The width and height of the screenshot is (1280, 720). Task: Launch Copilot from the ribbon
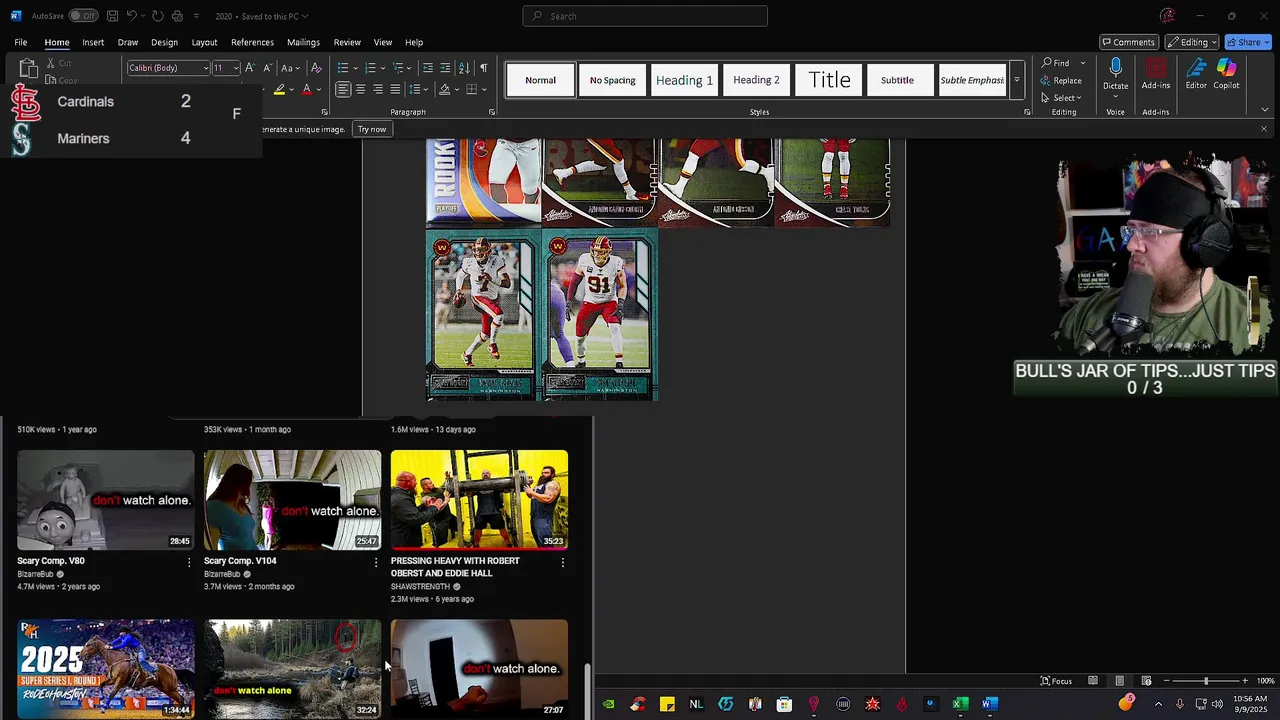1226,74
